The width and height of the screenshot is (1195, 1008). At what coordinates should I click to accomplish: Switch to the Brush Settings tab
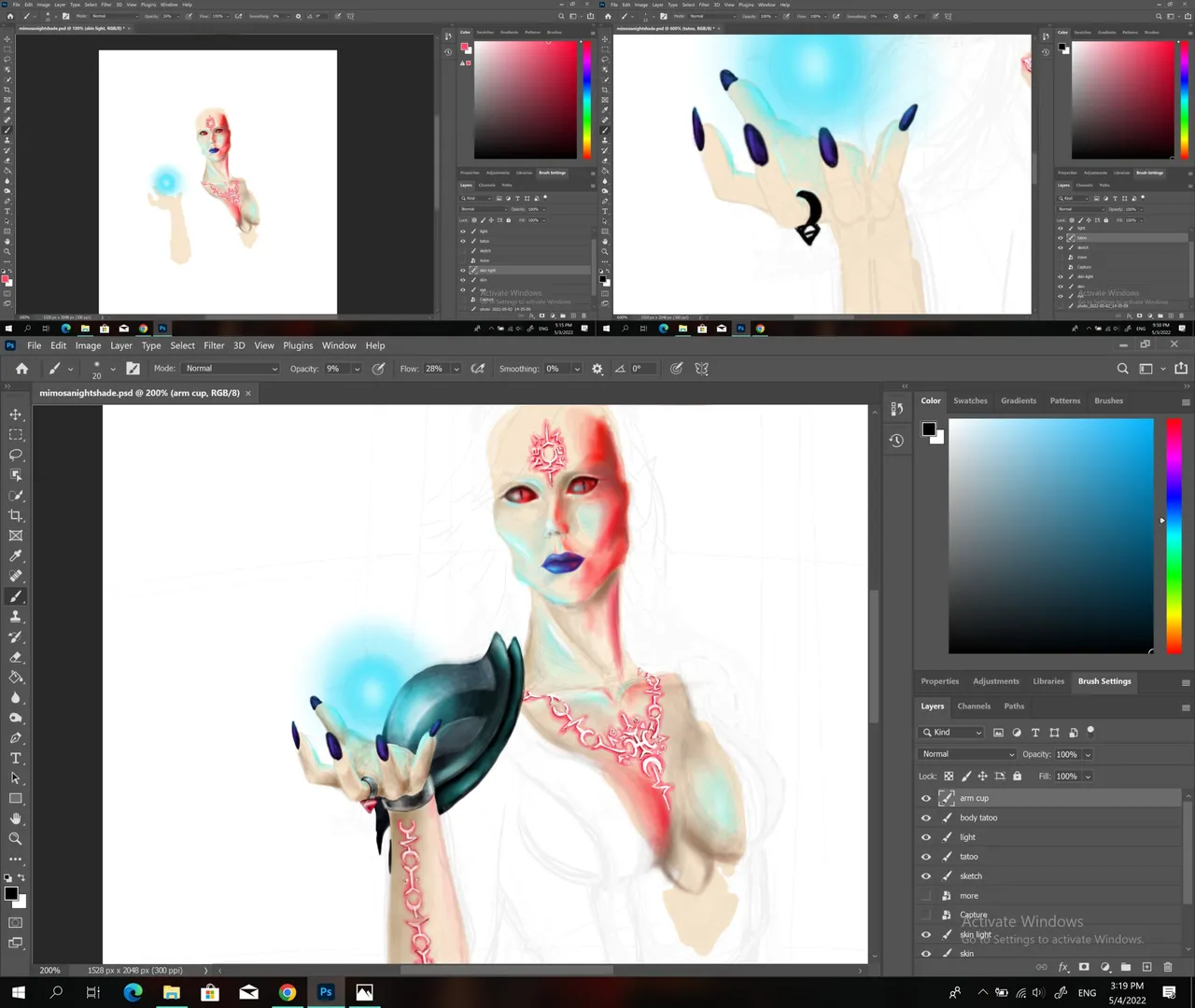1104,681
